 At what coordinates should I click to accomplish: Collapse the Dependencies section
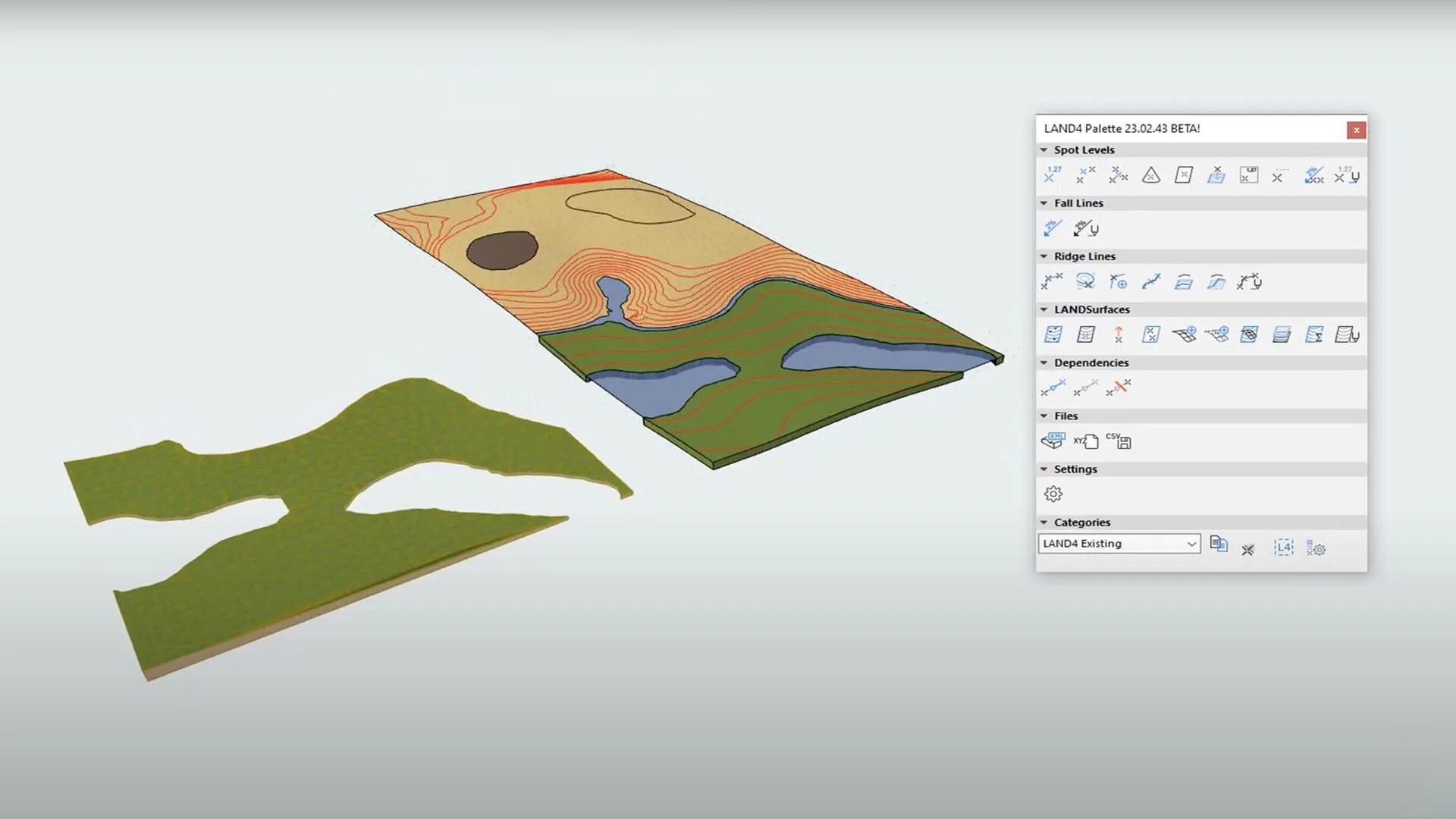(x=1044, y=362)
